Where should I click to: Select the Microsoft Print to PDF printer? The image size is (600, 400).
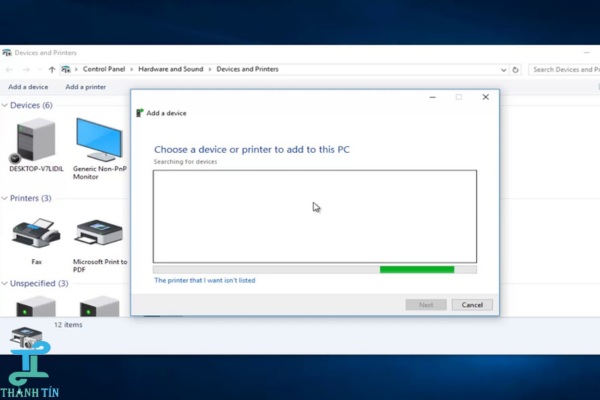[99, 232]
